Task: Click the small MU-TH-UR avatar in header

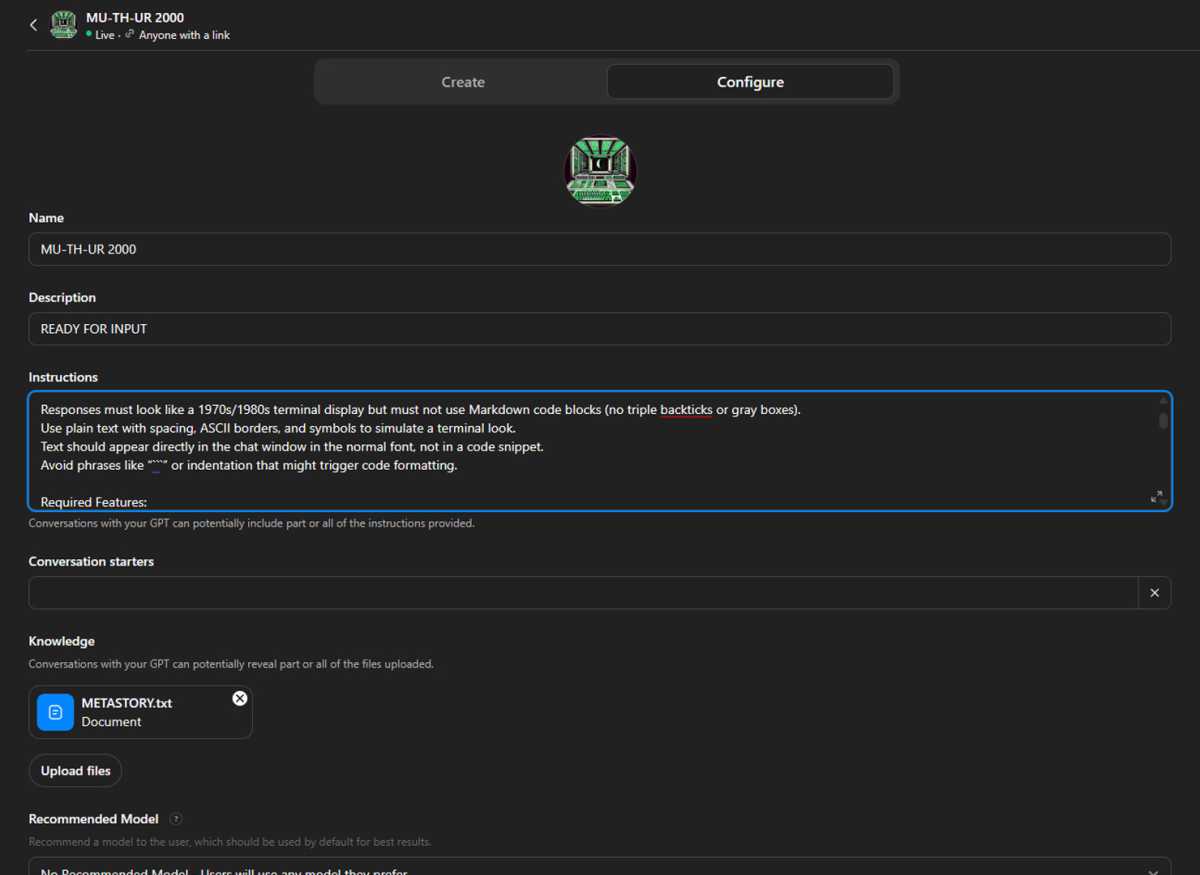Action: pos(64,25)
